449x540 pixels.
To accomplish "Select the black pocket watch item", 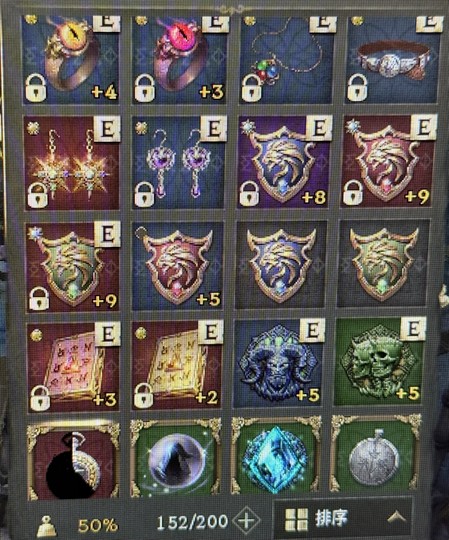I will pos(73,462).
